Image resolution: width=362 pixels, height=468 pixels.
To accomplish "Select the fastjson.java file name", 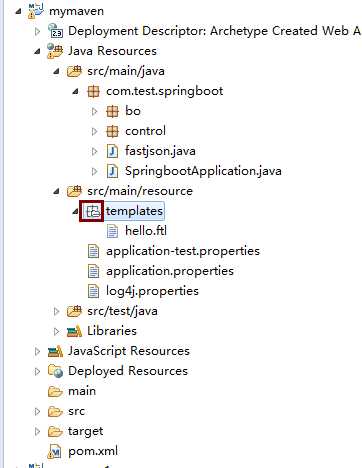I will (160, 151).
